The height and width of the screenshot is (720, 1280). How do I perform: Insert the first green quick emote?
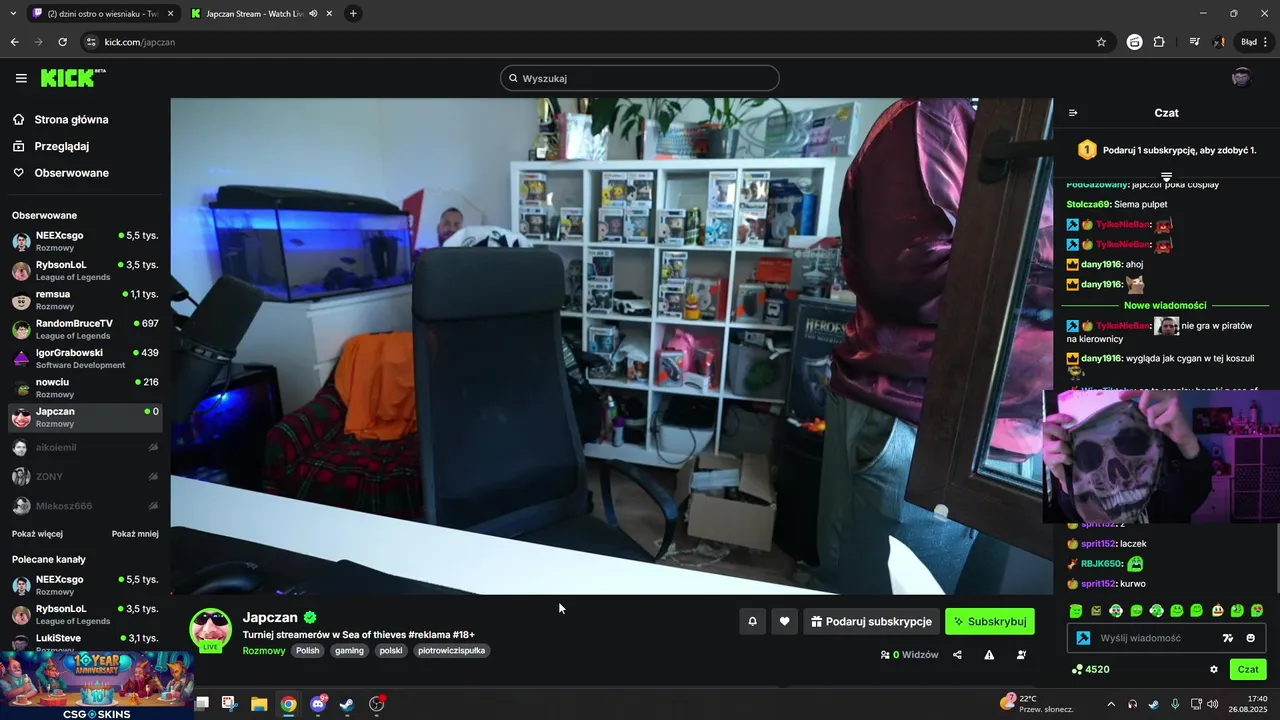click(1076, 611)
